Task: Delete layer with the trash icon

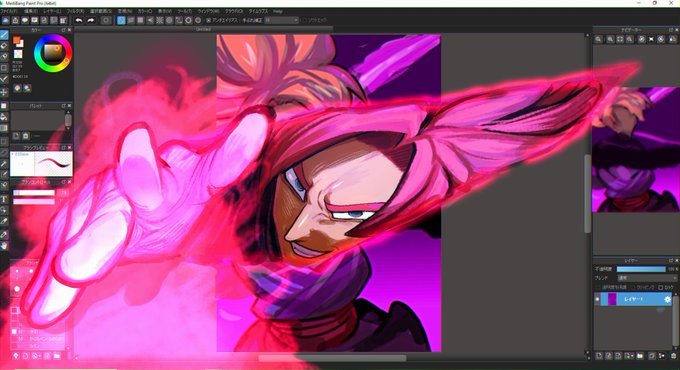Action: tap(673, 356)
